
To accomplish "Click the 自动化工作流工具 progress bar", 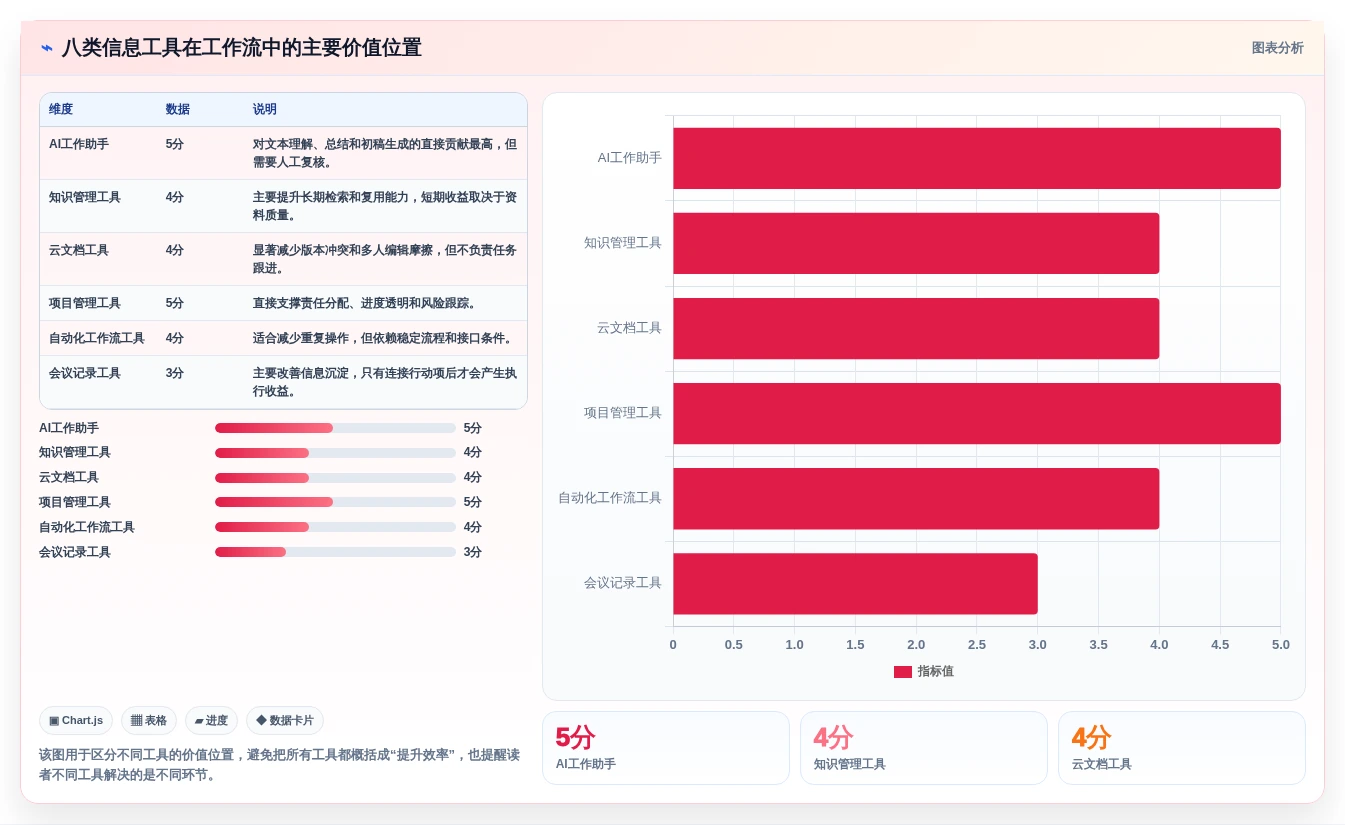I will [335, 527].
